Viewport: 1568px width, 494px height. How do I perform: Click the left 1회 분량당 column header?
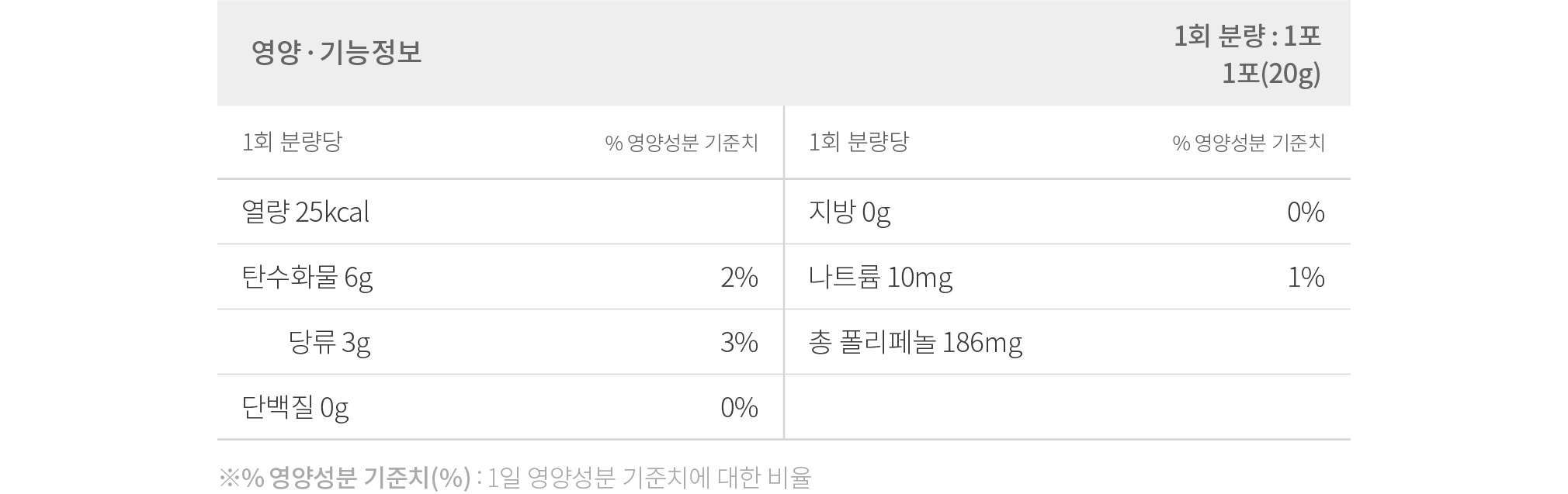292,142
